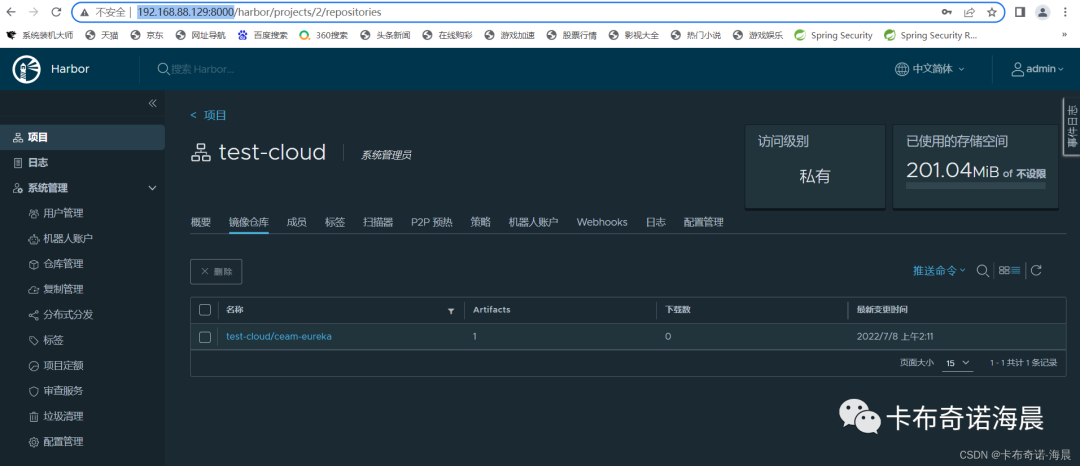Click the insecure site warning icon

(x=84, y=12)
